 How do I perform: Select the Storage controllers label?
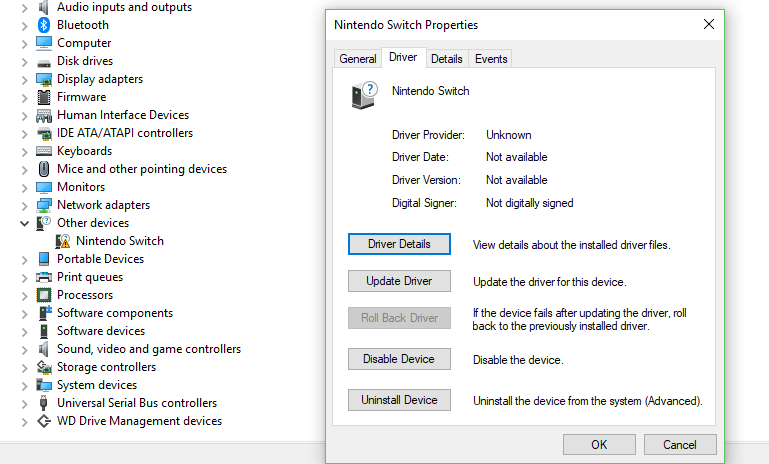106,367
